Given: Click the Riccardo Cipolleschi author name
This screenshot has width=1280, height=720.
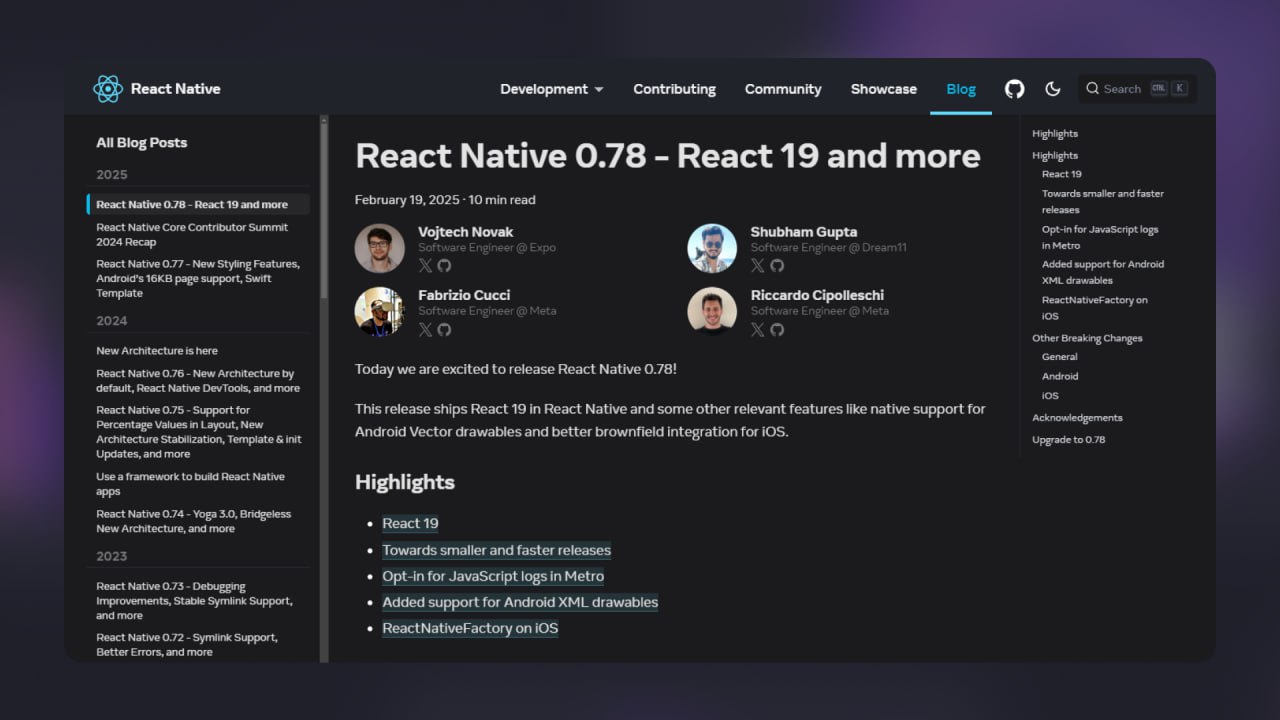Looking at the screenshot, I should 817,295.
